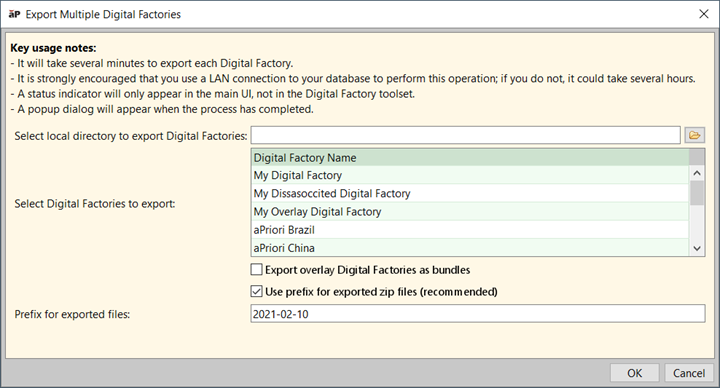Click the Digital Factory Name column header

pos(470,157)
